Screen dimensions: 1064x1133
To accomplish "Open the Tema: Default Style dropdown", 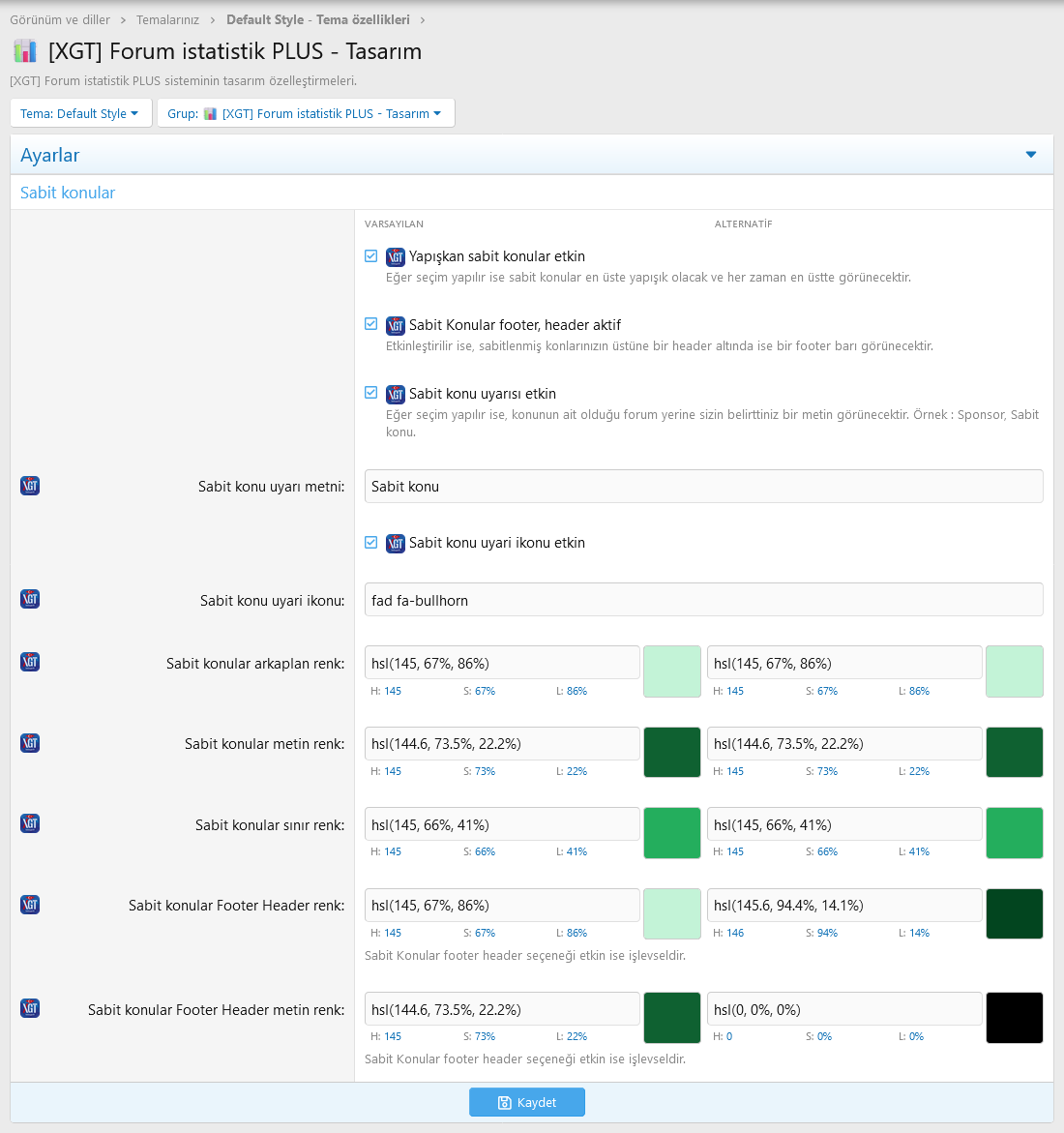I will click(80, 113).
